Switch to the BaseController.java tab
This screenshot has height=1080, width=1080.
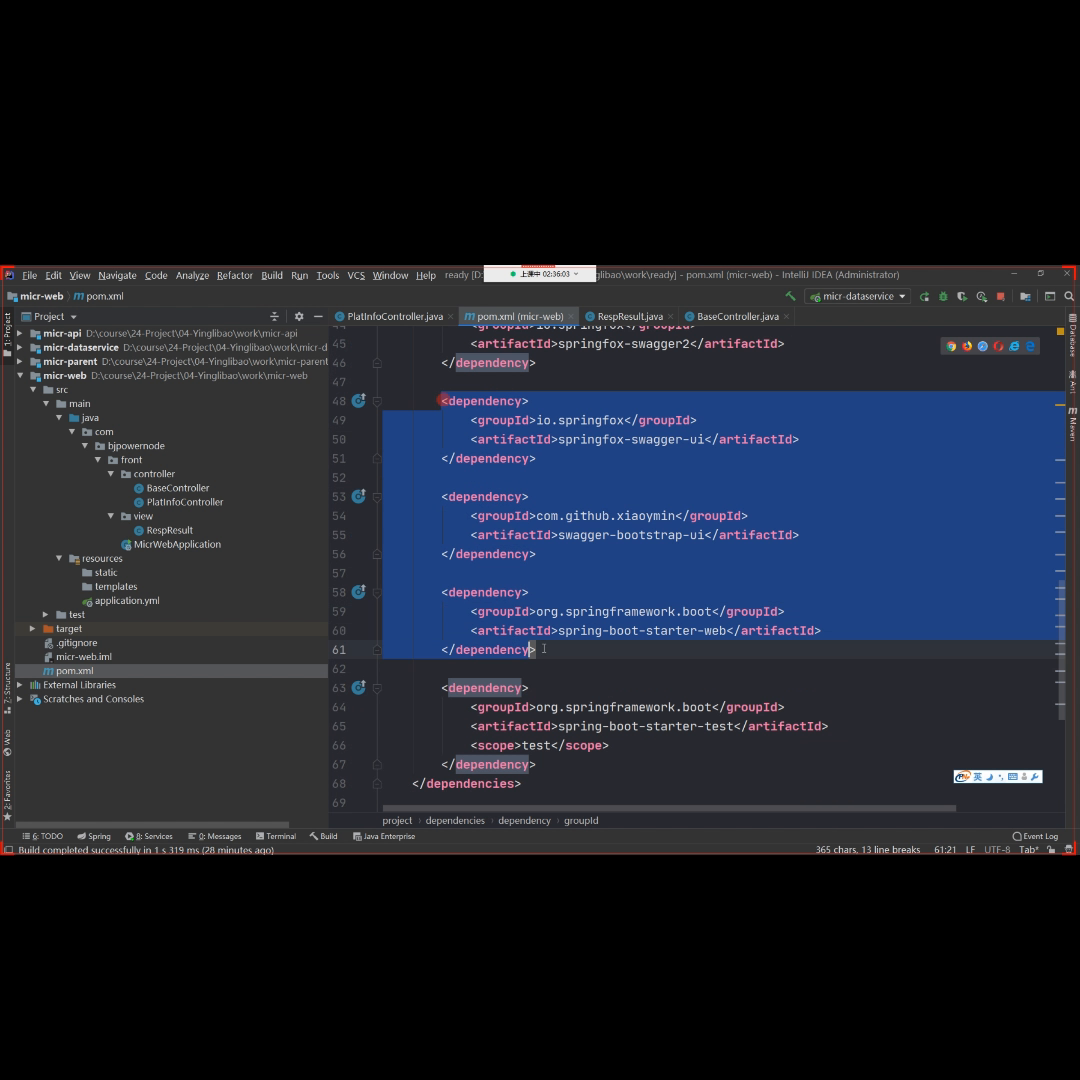click(x=737, y=317)
